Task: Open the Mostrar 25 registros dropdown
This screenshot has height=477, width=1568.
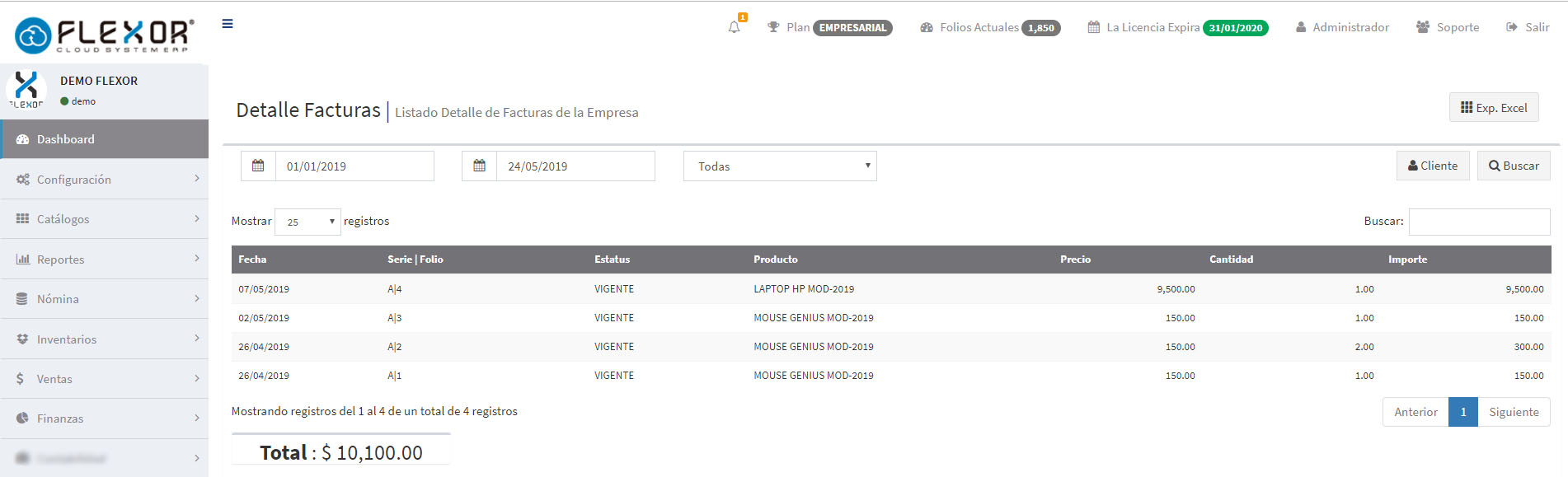Action: pos(307,222)
